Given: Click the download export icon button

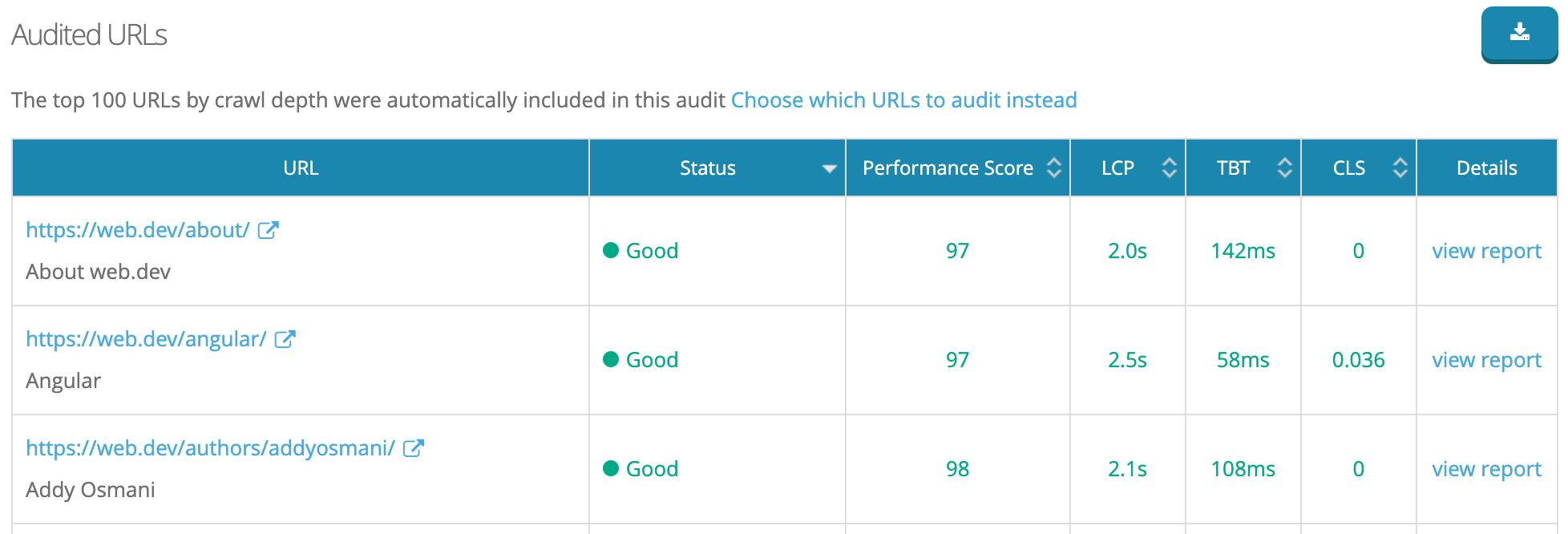Looking at the screenshot, I should point(1519,34).
